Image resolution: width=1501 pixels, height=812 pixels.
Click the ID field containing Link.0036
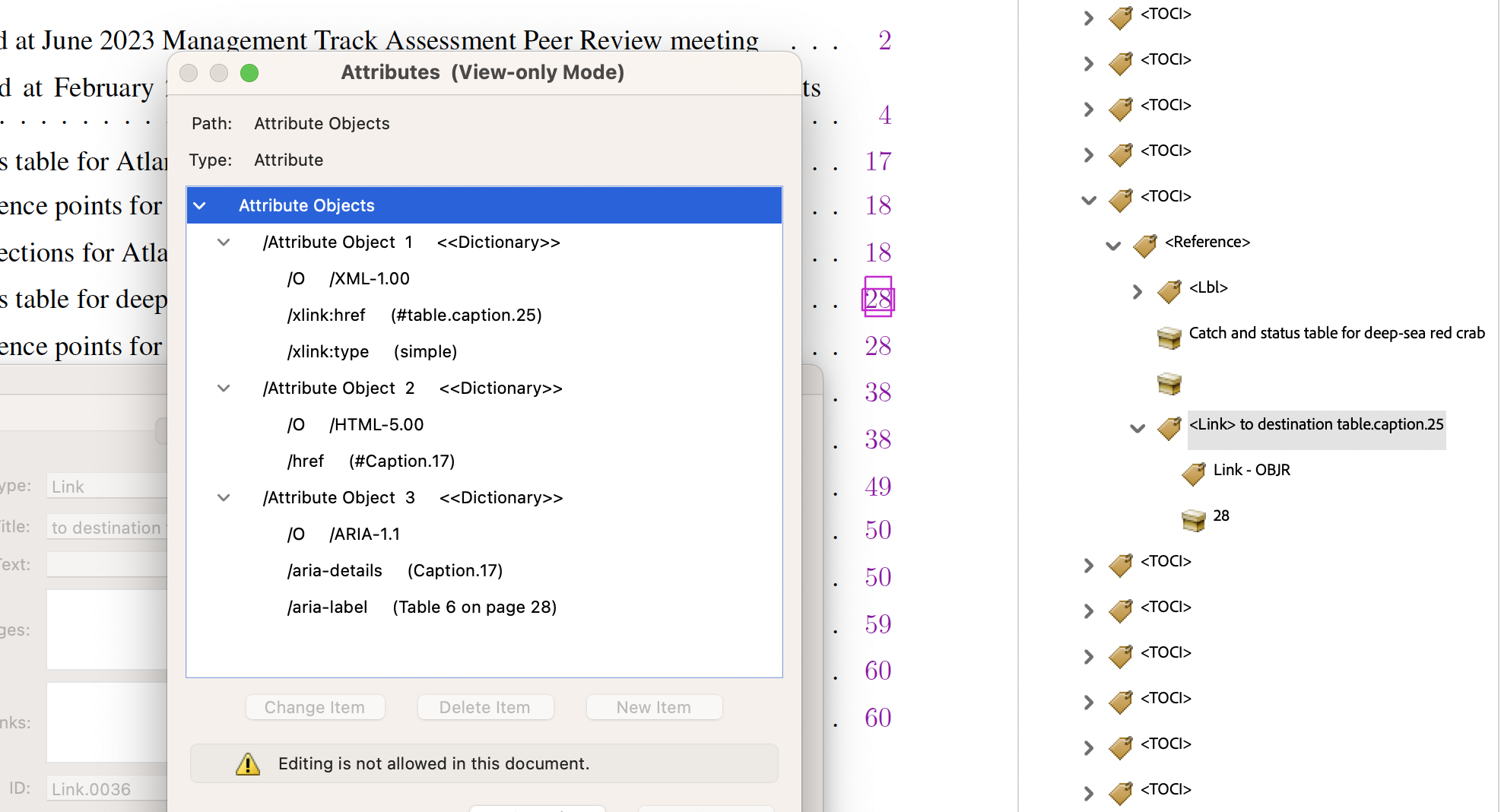106,789
